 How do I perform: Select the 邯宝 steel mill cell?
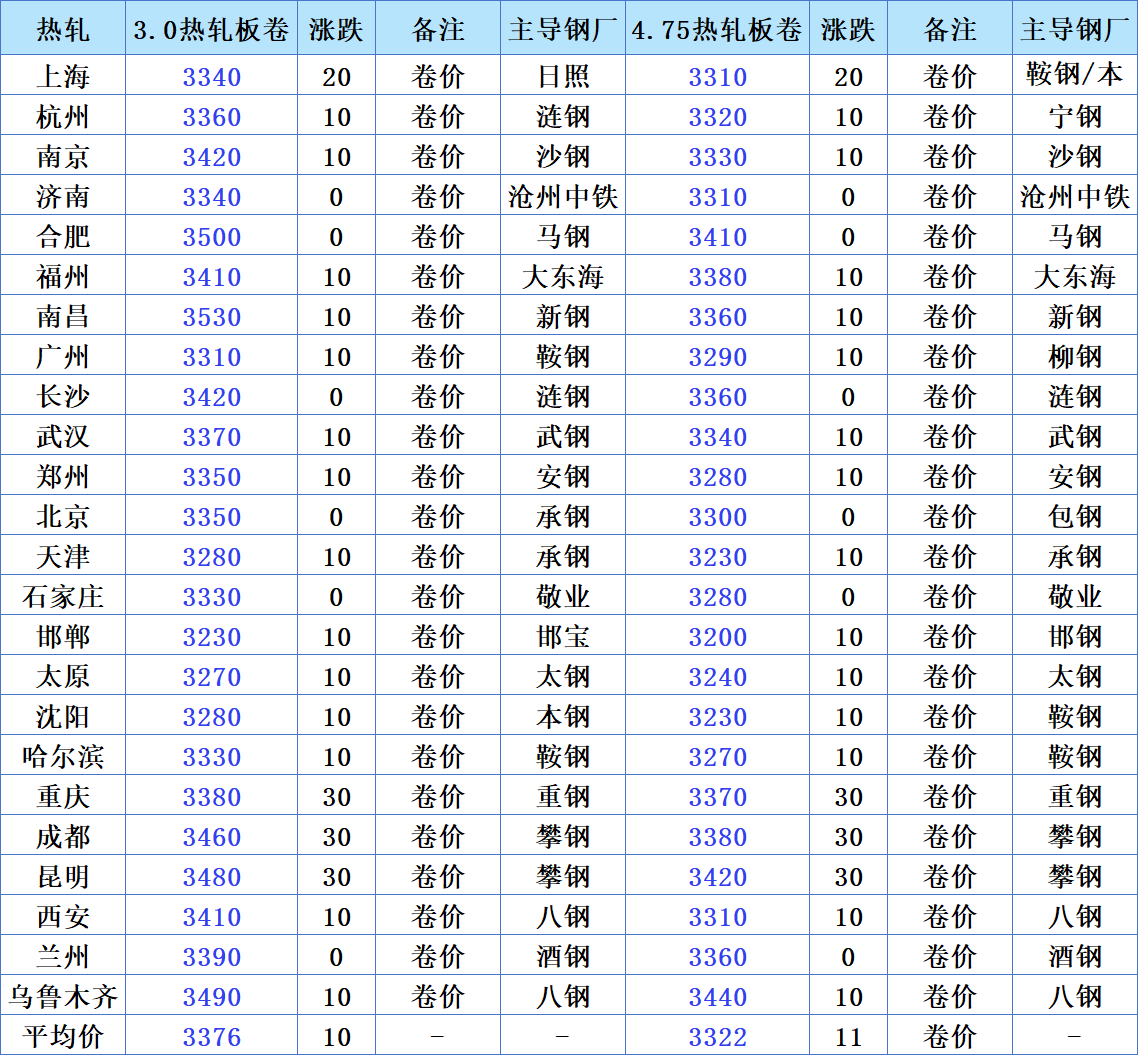563,637
